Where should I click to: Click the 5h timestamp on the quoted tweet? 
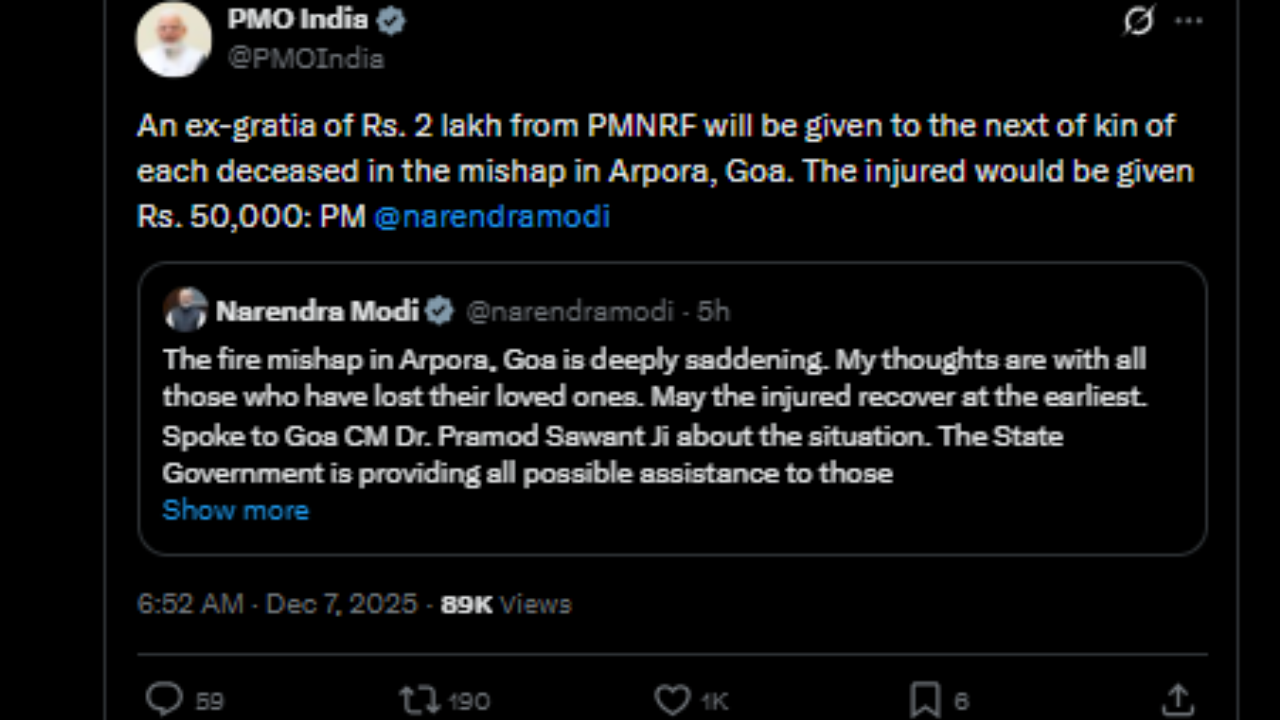(711, 311)
